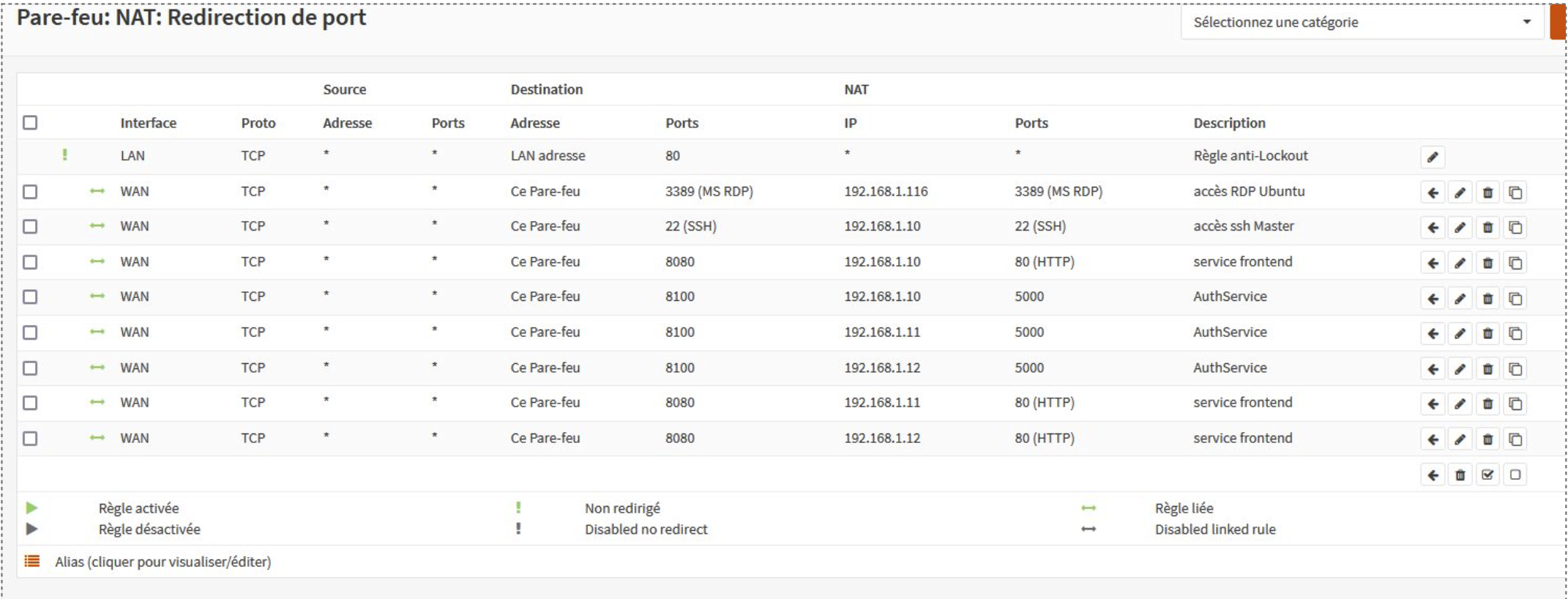1568x599 pixels.
Task: Click the 192.168.1.116 NAT IP cell
Action: [x=886, y=191]
